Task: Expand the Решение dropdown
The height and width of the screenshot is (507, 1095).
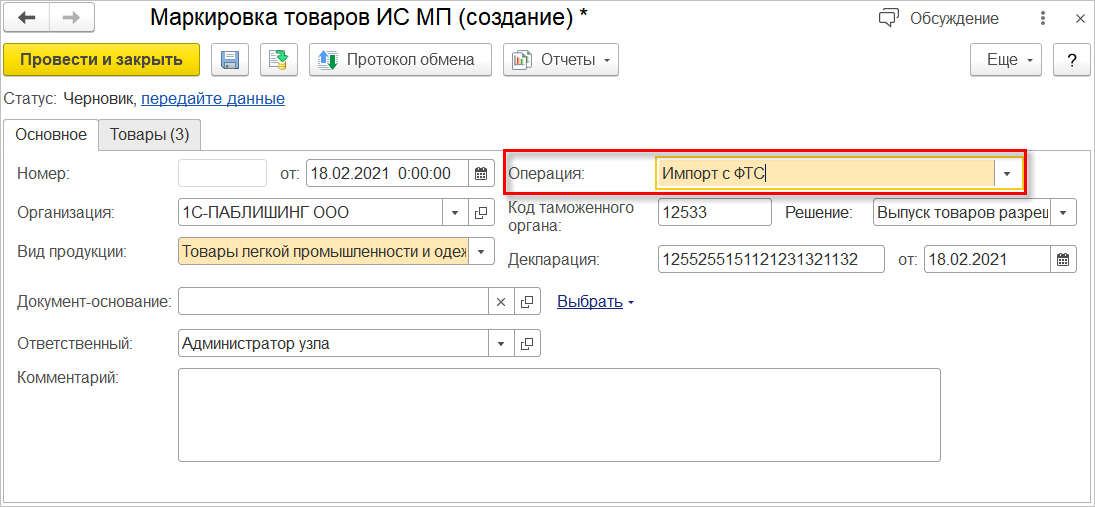Action: coord(1062,213)
